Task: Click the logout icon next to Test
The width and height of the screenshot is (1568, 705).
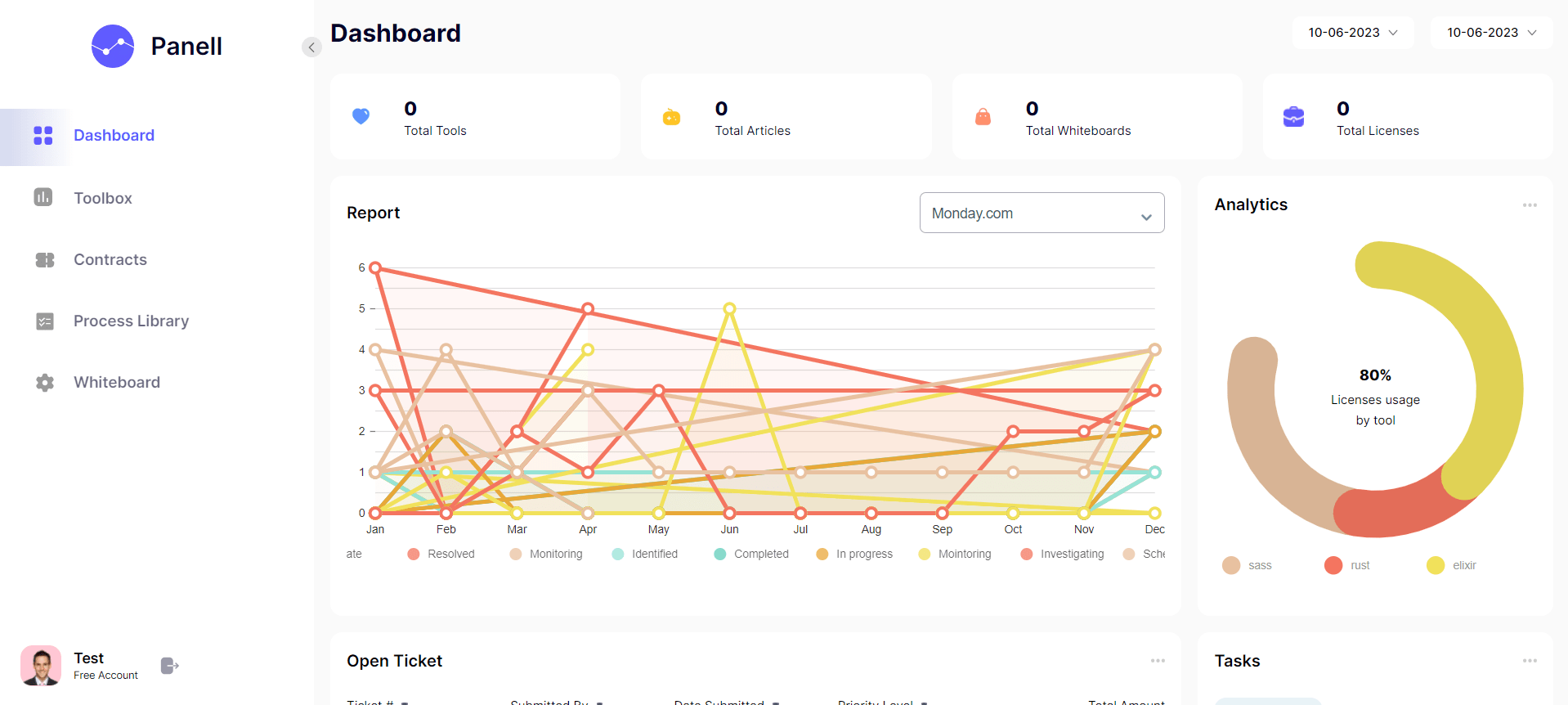Action: 170,666
